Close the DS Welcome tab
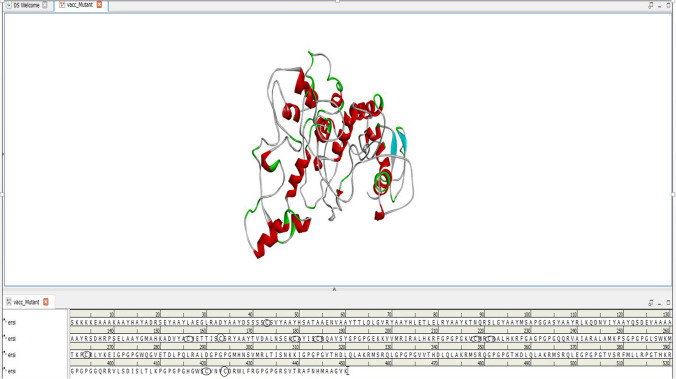Image resolution: width=676 pixels, height=379 pixels. click(45, 5)
